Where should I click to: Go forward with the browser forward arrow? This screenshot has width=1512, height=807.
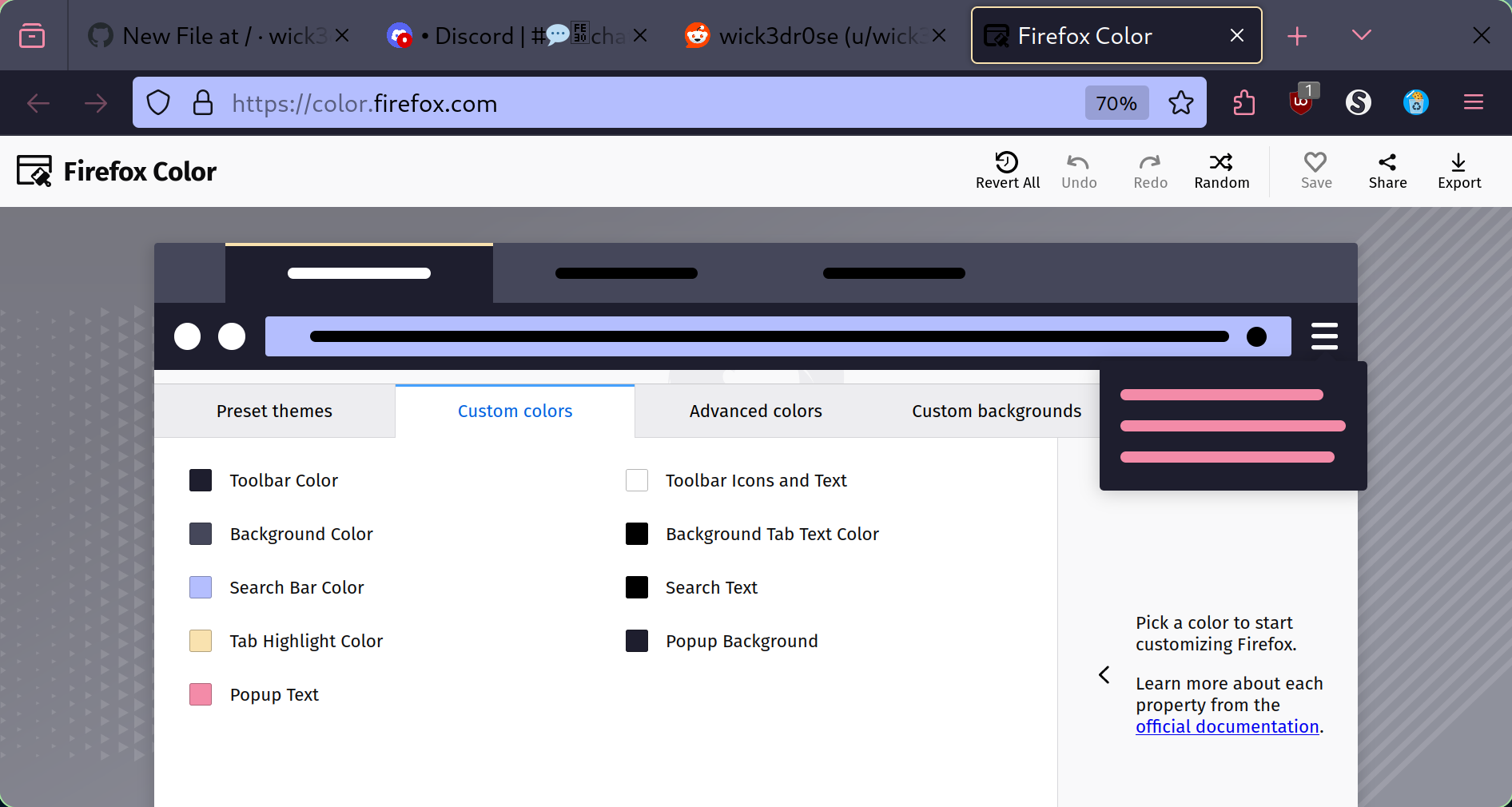(x=96, y=103)
